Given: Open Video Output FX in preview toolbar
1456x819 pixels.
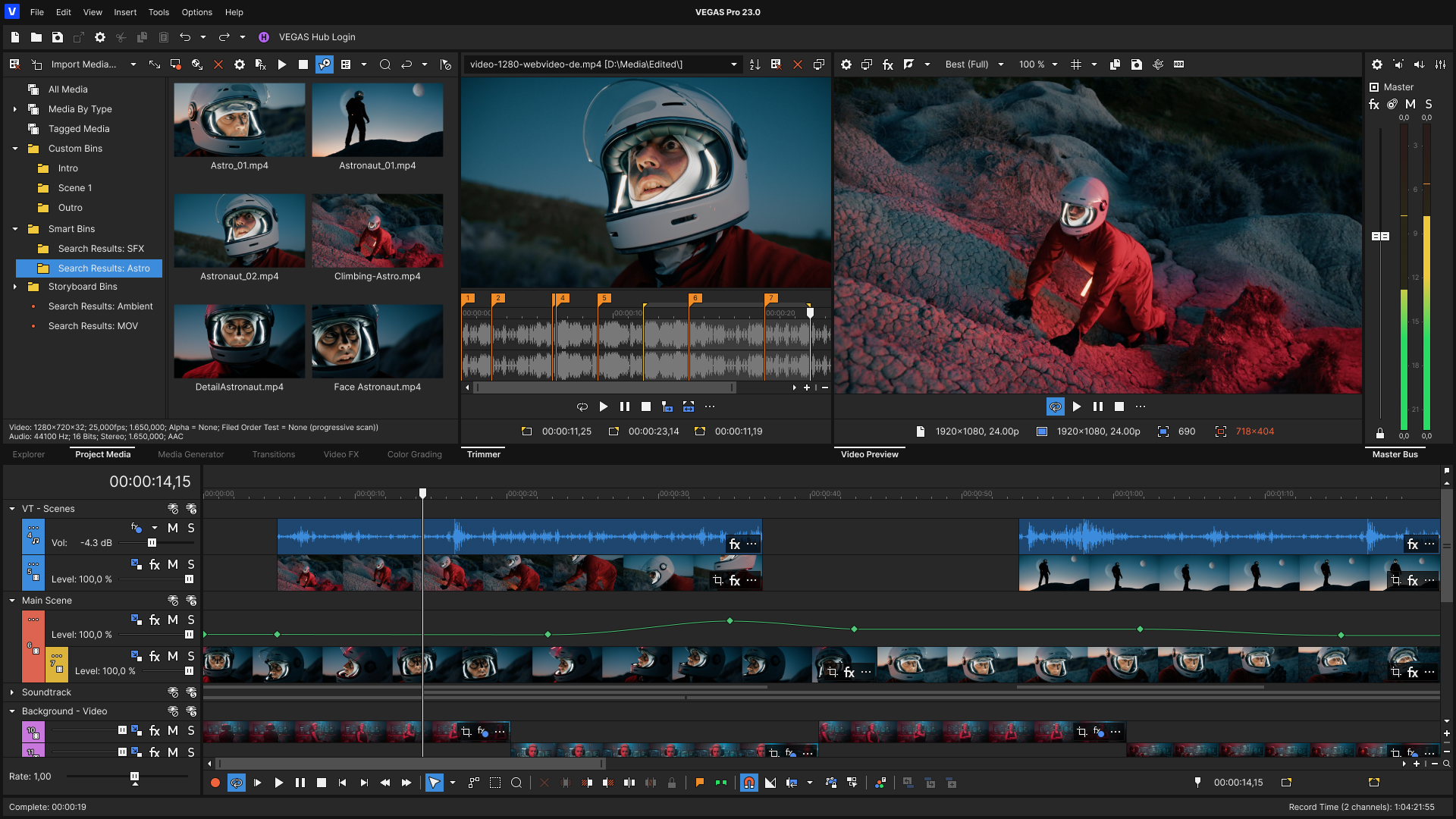Looking at the screenshot, I should [x=888, y=64].
